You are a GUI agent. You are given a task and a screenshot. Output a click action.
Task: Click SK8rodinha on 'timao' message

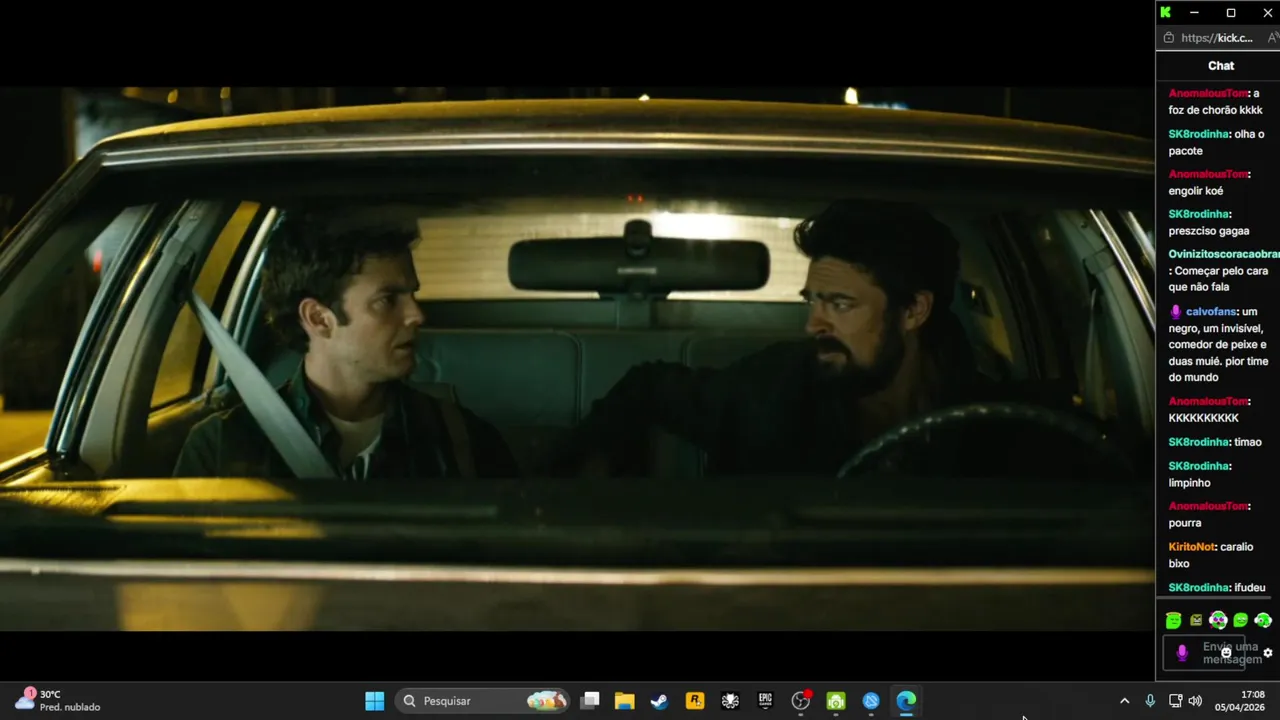click(x=1198, y=442)
